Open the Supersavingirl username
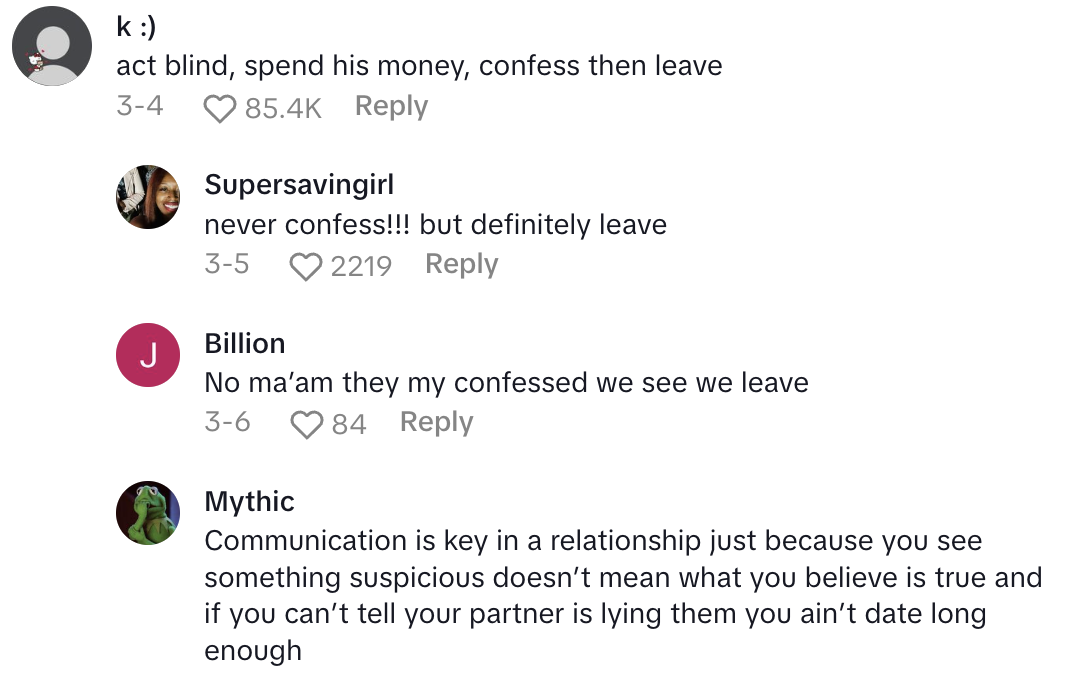 point(299,185)
